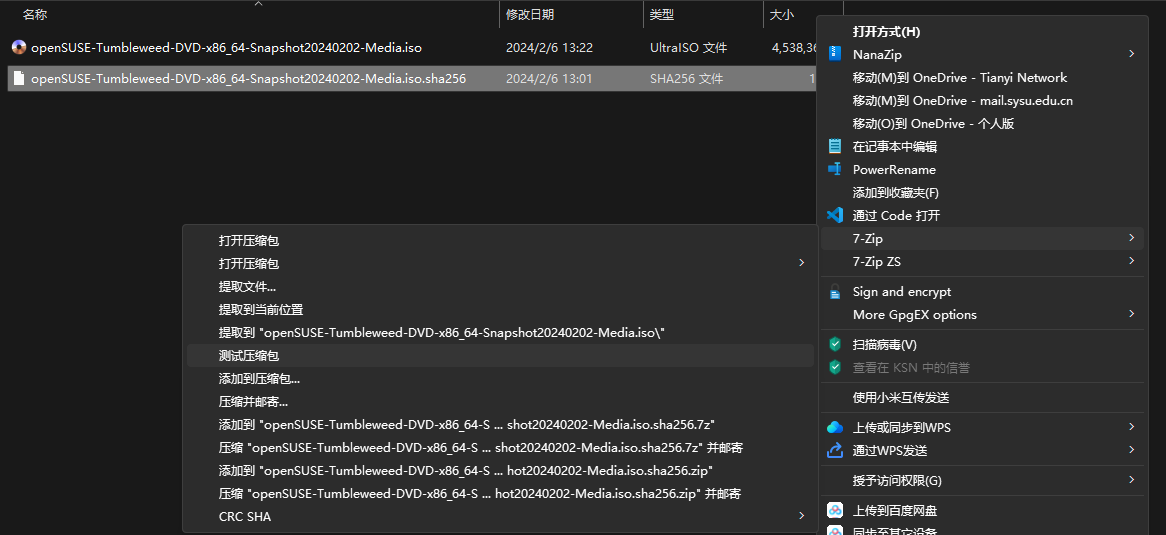Sort files by the 修改日期 column header
This screenshot has height=535, width=1166.
pyautogui.click(x=530, y=14)
